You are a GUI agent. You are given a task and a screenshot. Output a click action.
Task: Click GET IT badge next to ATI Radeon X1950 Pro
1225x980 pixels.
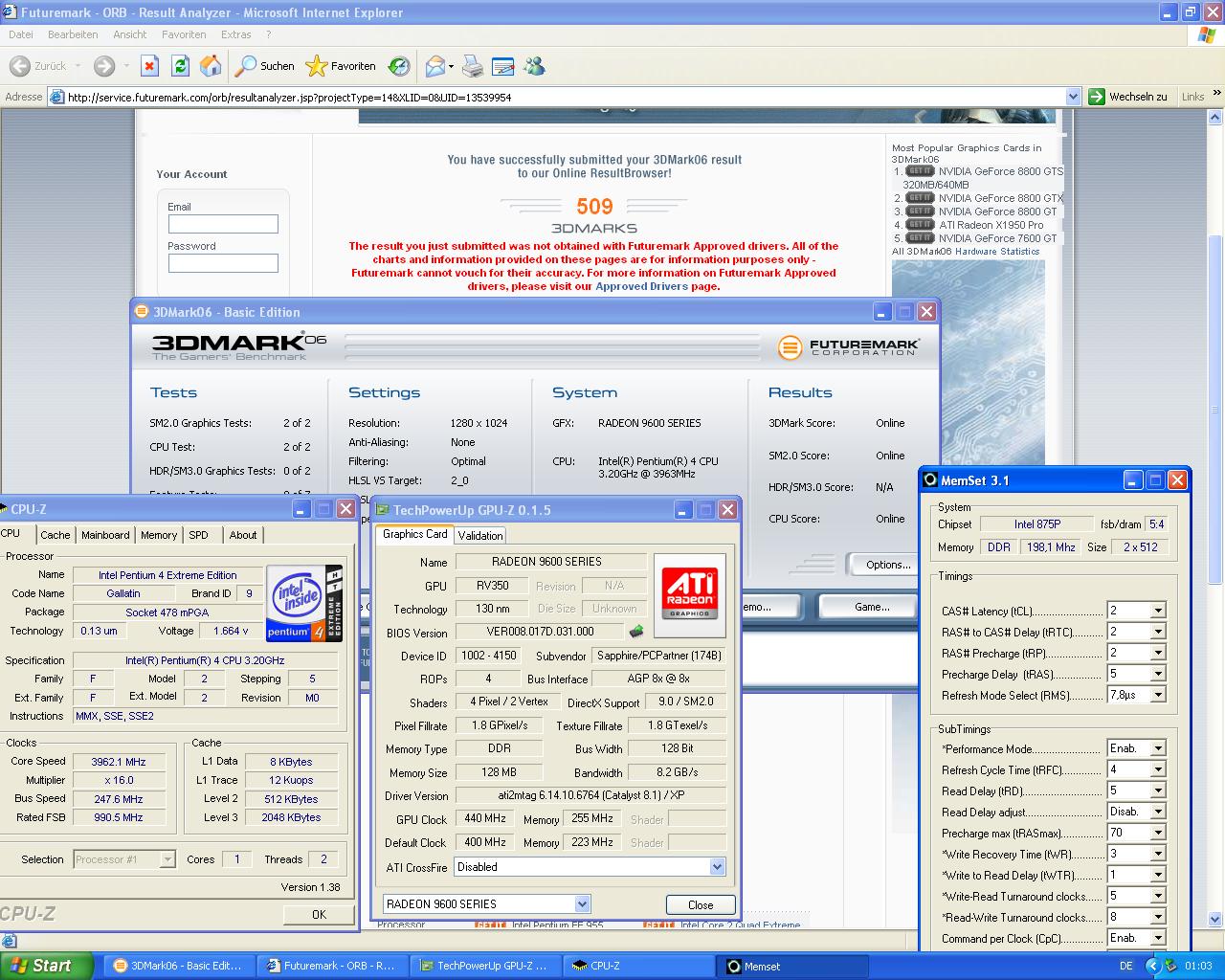(x=920, y=225)
